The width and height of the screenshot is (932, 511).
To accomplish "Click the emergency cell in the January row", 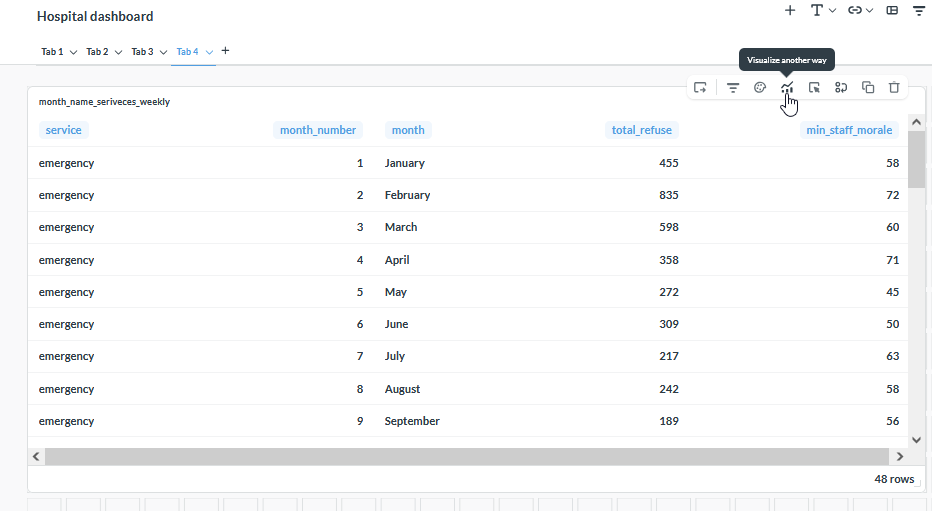I will pos(67,163).
